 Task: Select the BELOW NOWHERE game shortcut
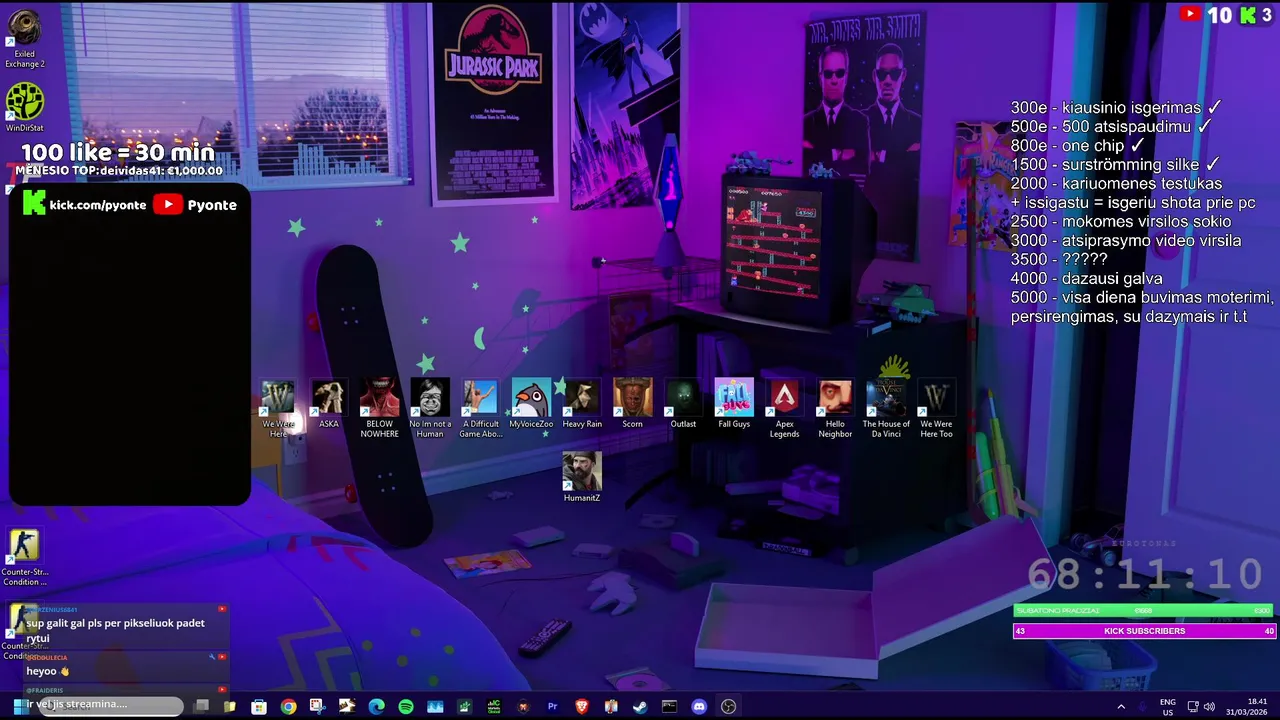tap(379, 408)
